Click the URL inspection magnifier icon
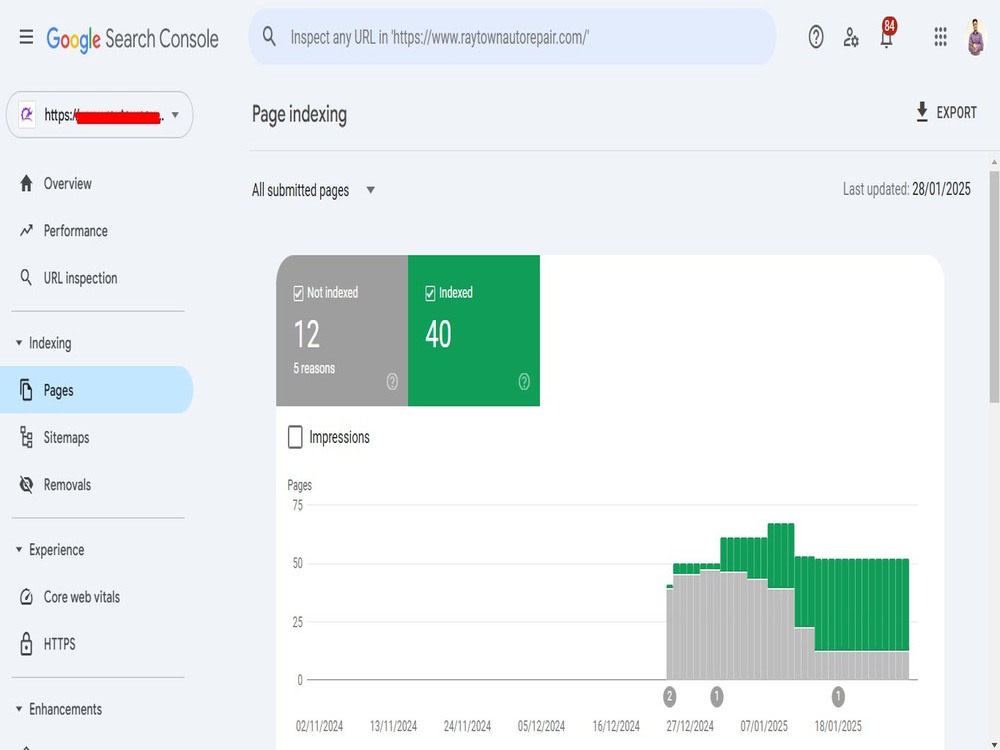Viewport: 1000px width, 750px height. click(x=26, y=277)
